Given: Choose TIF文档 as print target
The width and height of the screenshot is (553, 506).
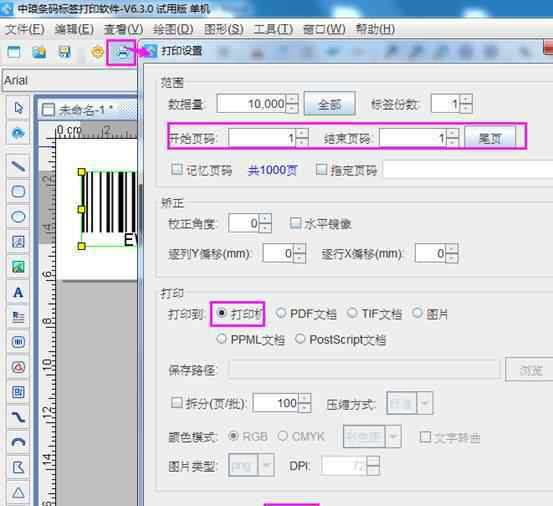Looking at the screenshot, I should (352, 313).
